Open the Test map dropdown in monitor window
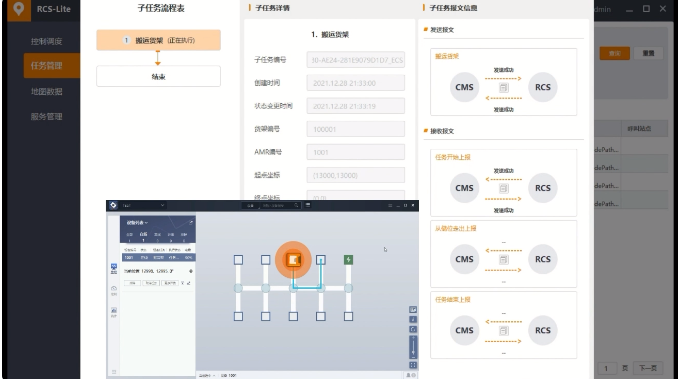 point(142,205)
